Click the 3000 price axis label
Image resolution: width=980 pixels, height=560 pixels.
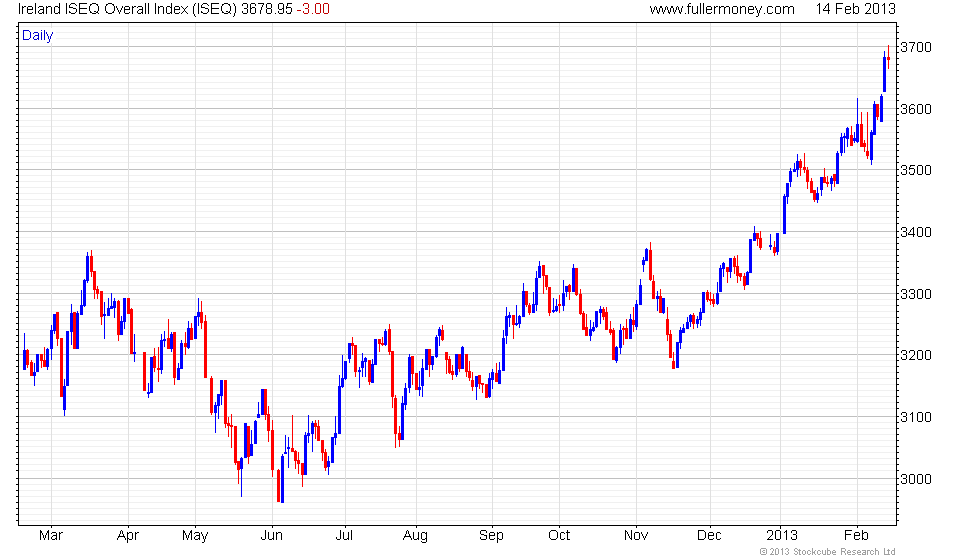click(916, 479)
